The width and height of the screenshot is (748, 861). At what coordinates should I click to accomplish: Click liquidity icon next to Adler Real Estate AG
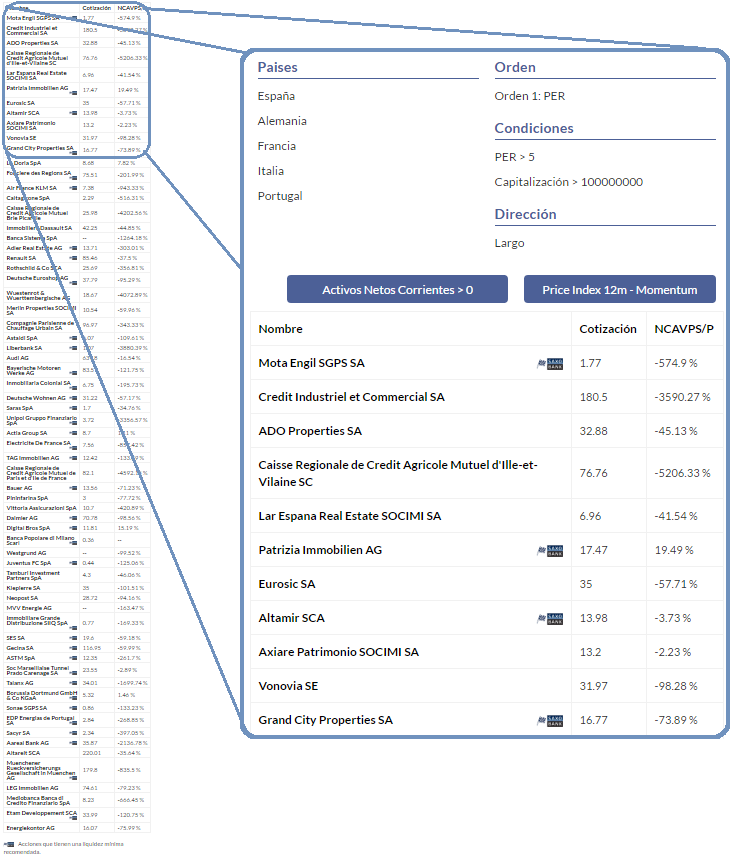click(x=73, y=248)
